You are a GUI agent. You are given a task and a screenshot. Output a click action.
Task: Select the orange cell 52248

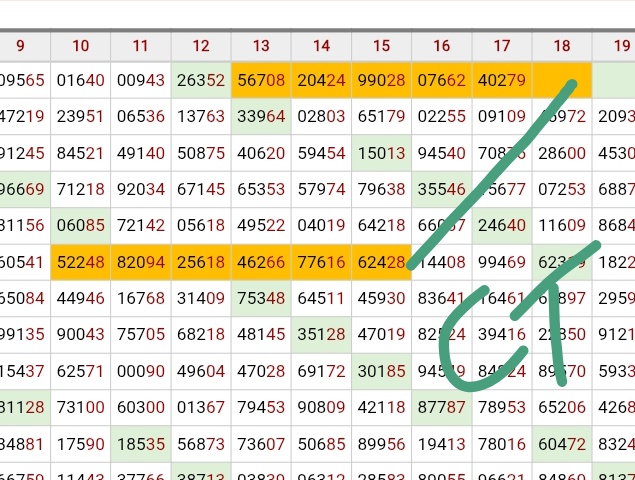pos(81,262)
